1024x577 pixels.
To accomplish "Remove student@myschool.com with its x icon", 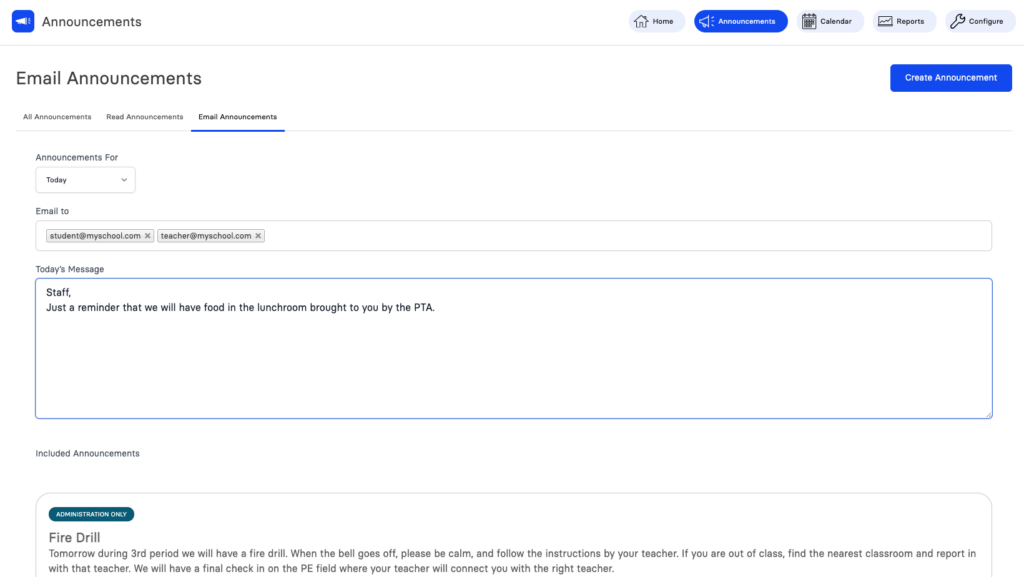I will point(147,235).
